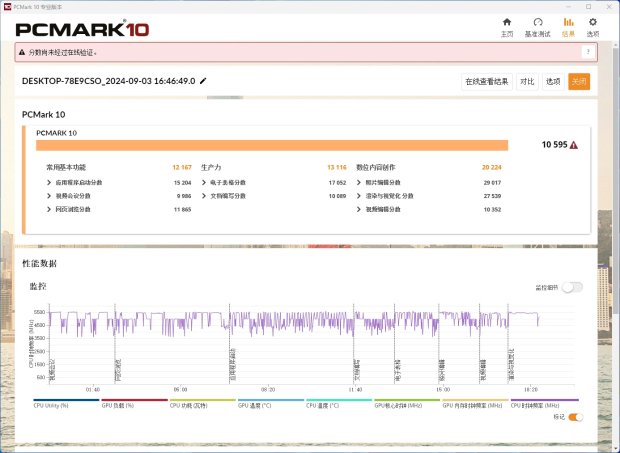
Task: Click the 分数尚未经过在线验证 warning text
Action: [x=62, y=53]
